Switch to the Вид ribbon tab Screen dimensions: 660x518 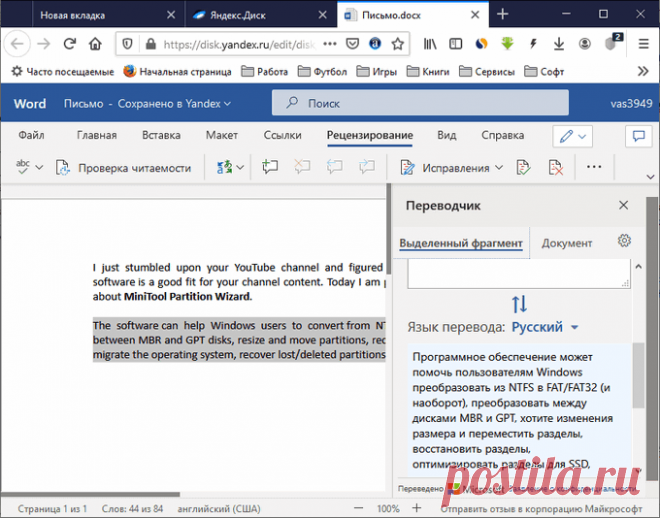coord(447,135)
